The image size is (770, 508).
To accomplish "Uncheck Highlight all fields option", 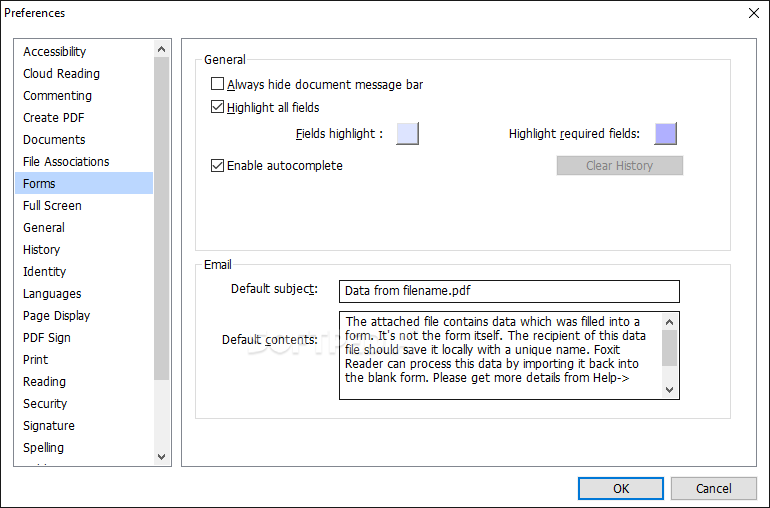I will (x=218, y=107).
